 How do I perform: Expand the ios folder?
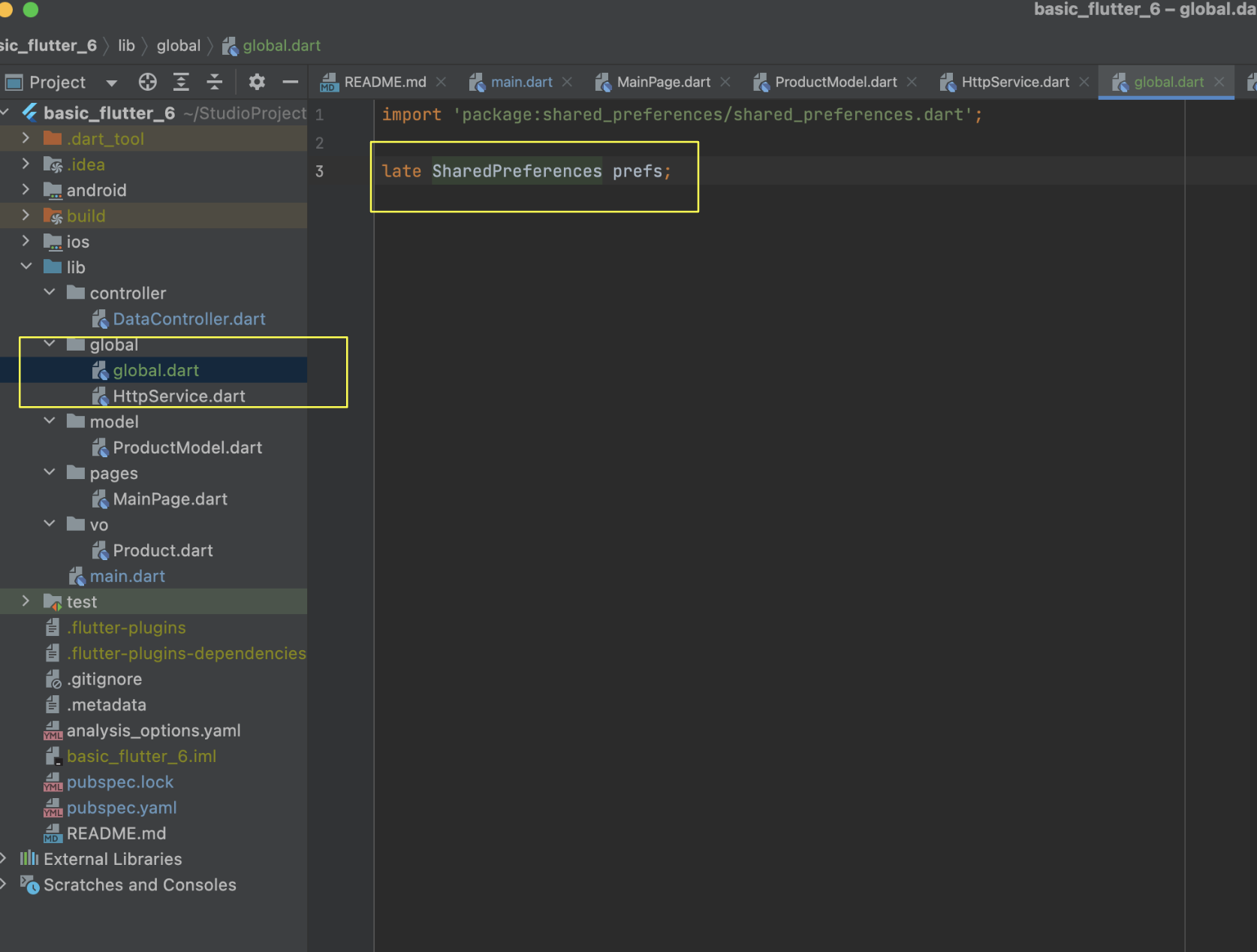(26, 241)
